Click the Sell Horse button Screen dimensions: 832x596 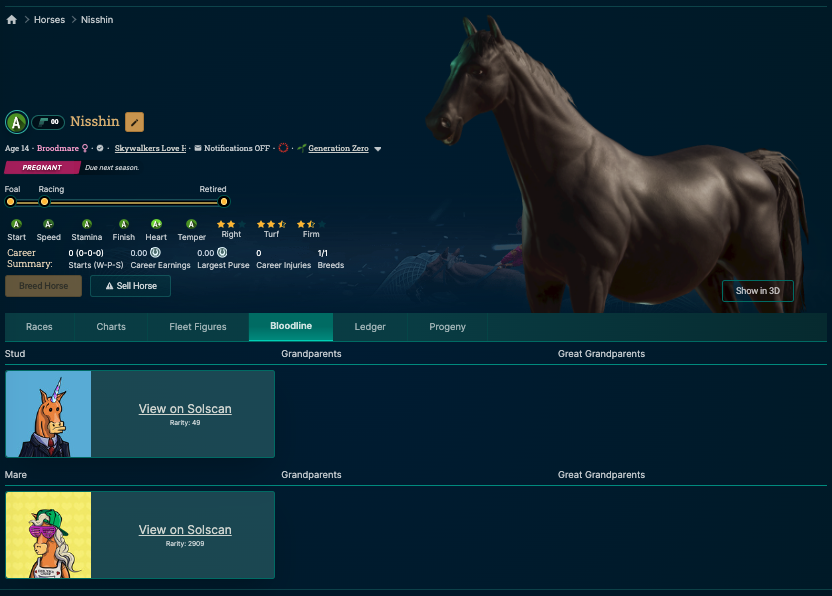click(131, 286)
